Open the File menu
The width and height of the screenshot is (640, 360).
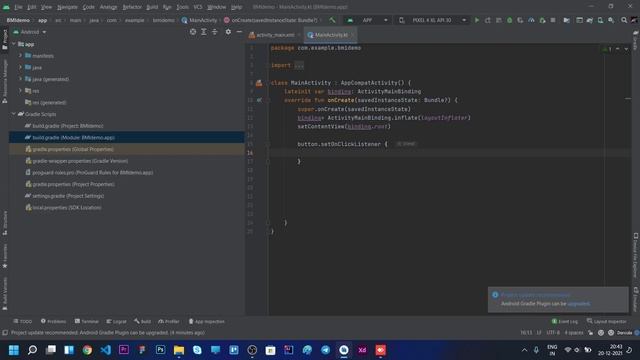18,7
